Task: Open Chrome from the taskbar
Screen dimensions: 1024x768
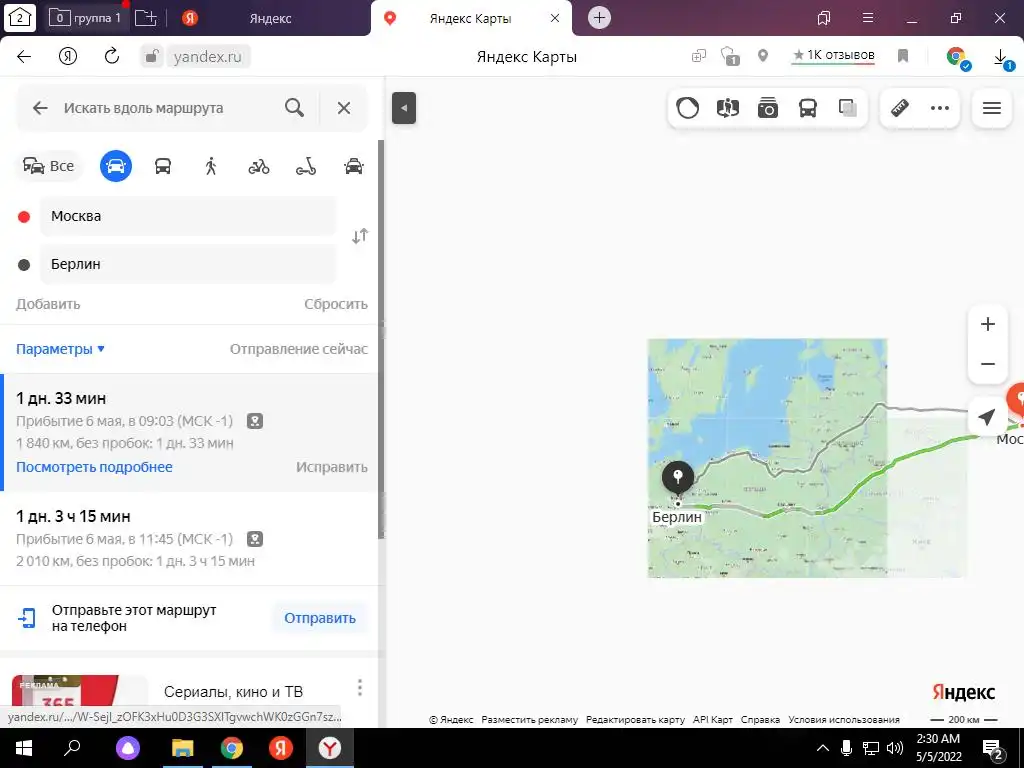Action: pos(231,748)
